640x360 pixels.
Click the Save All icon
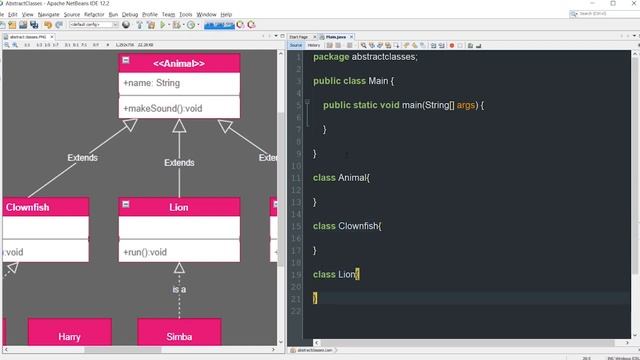pos(34,25)
